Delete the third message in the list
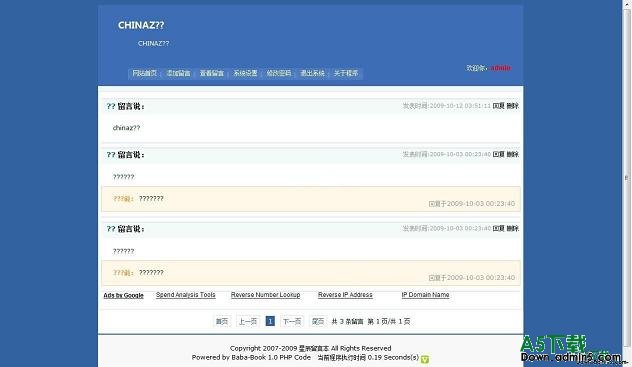This screenshot has height=367, width=632. pos(513,228)
